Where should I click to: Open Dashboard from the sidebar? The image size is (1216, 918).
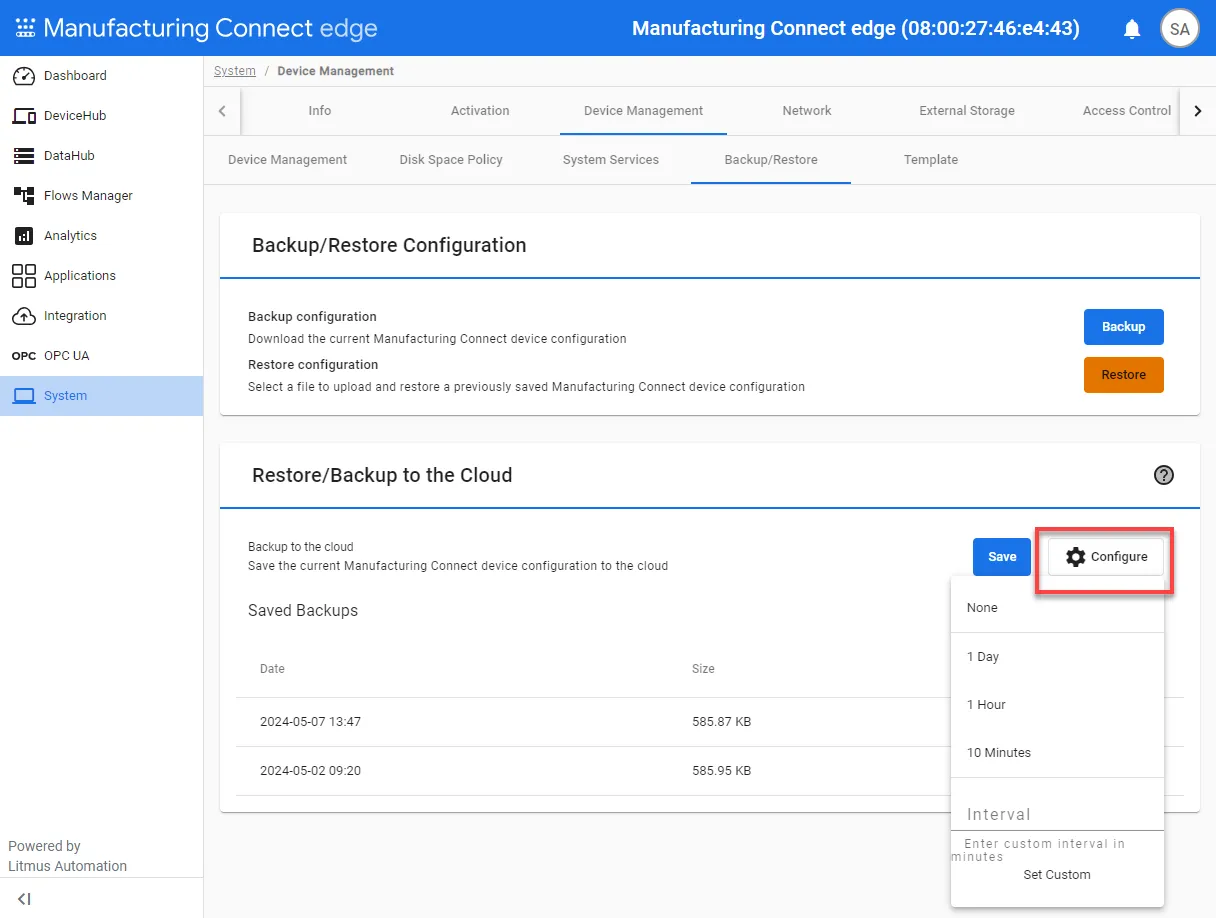(x=101, y=76)
